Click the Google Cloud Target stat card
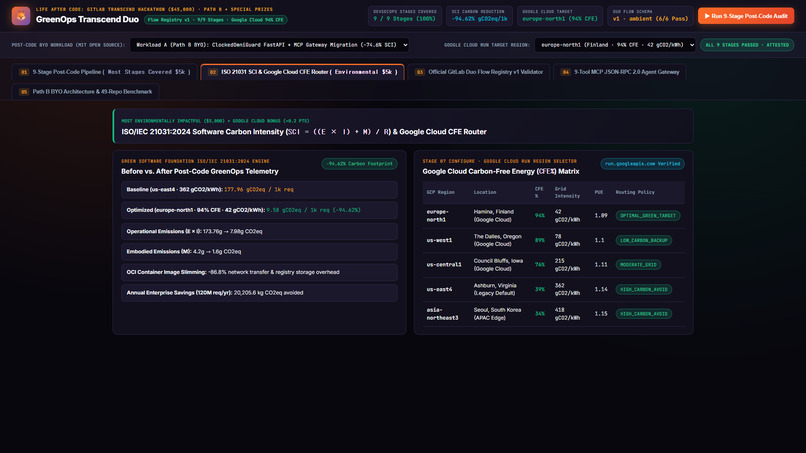806x453 pixels. (560, 16)
